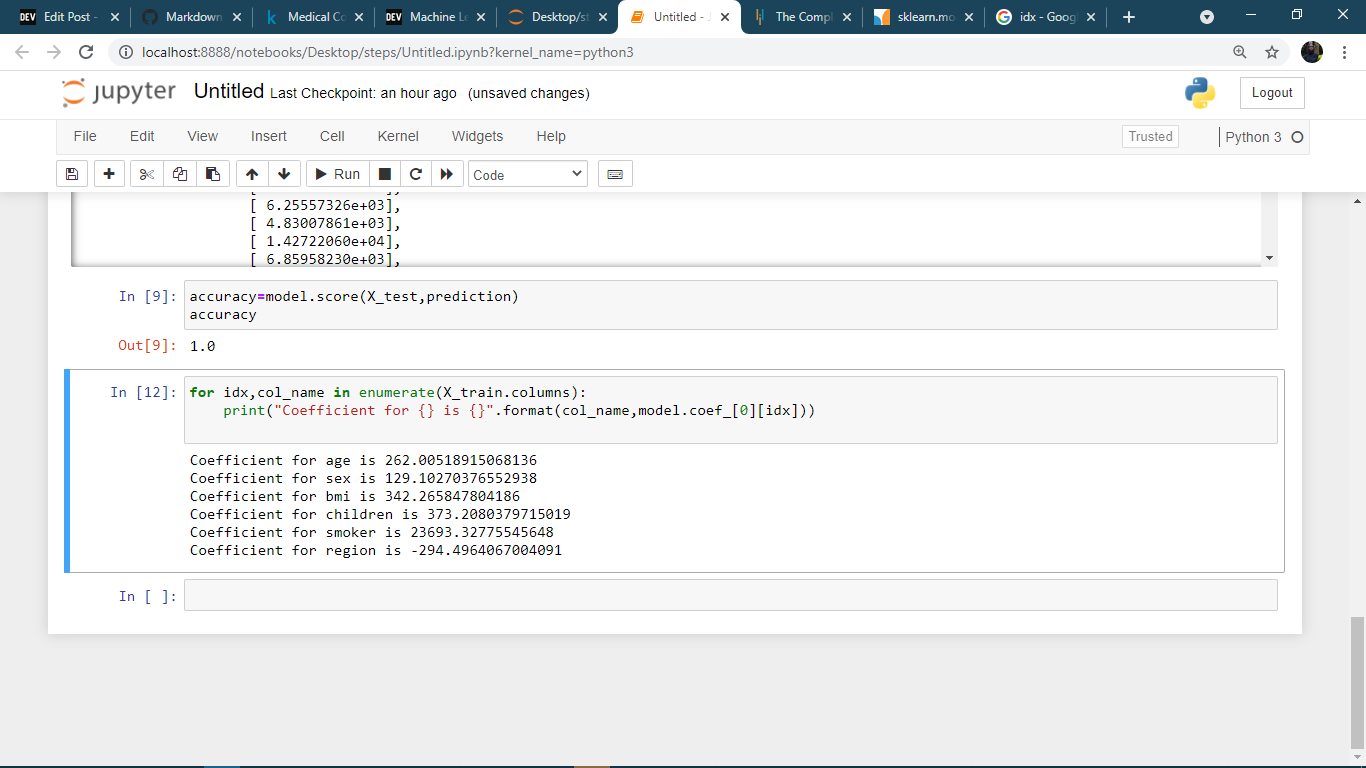Open the Chrome profile avatar
This screenshot has height=768, width=1366.
pos(1312,52)
